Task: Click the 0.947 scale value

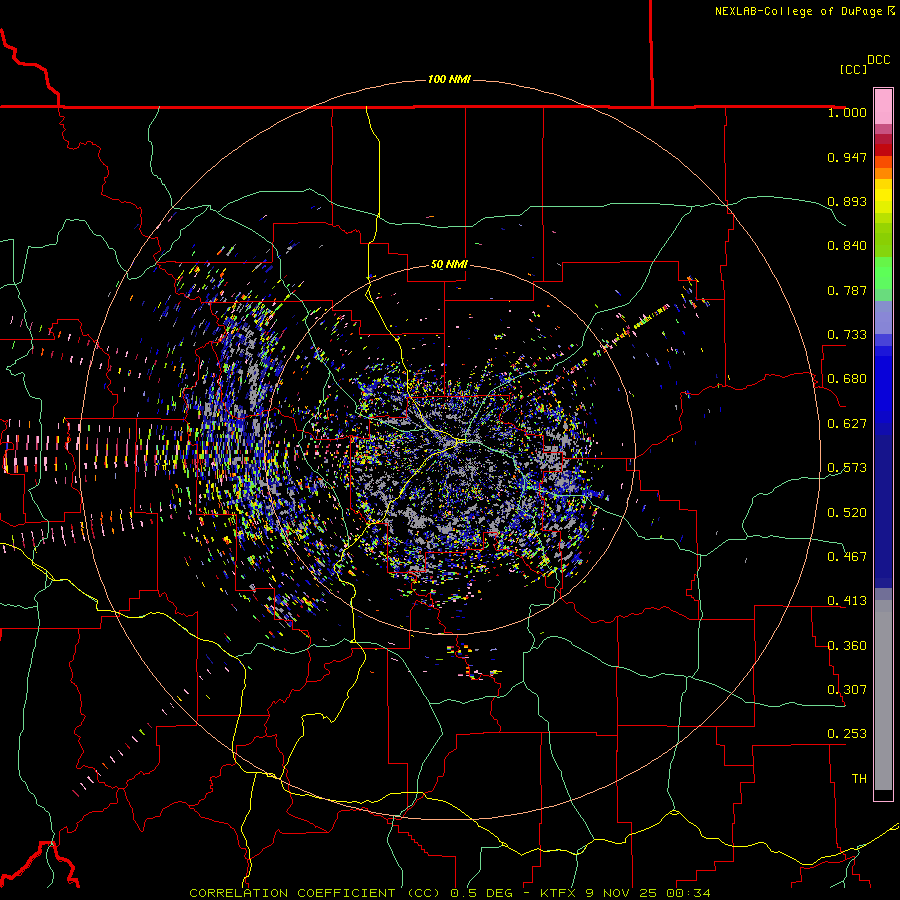Action: pos(847,157)
